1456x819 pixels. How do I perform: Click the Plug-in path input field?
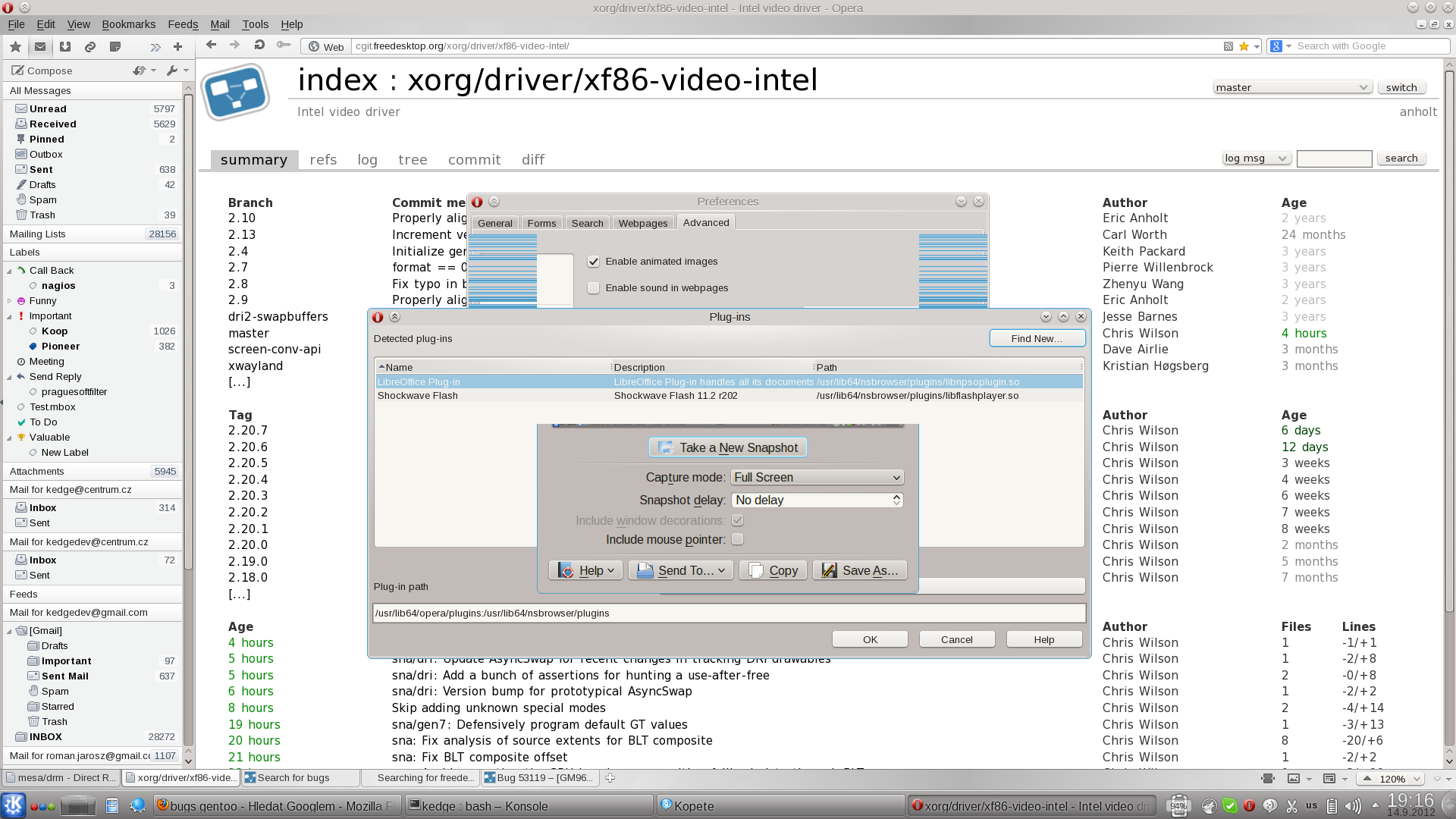point(728,613)
